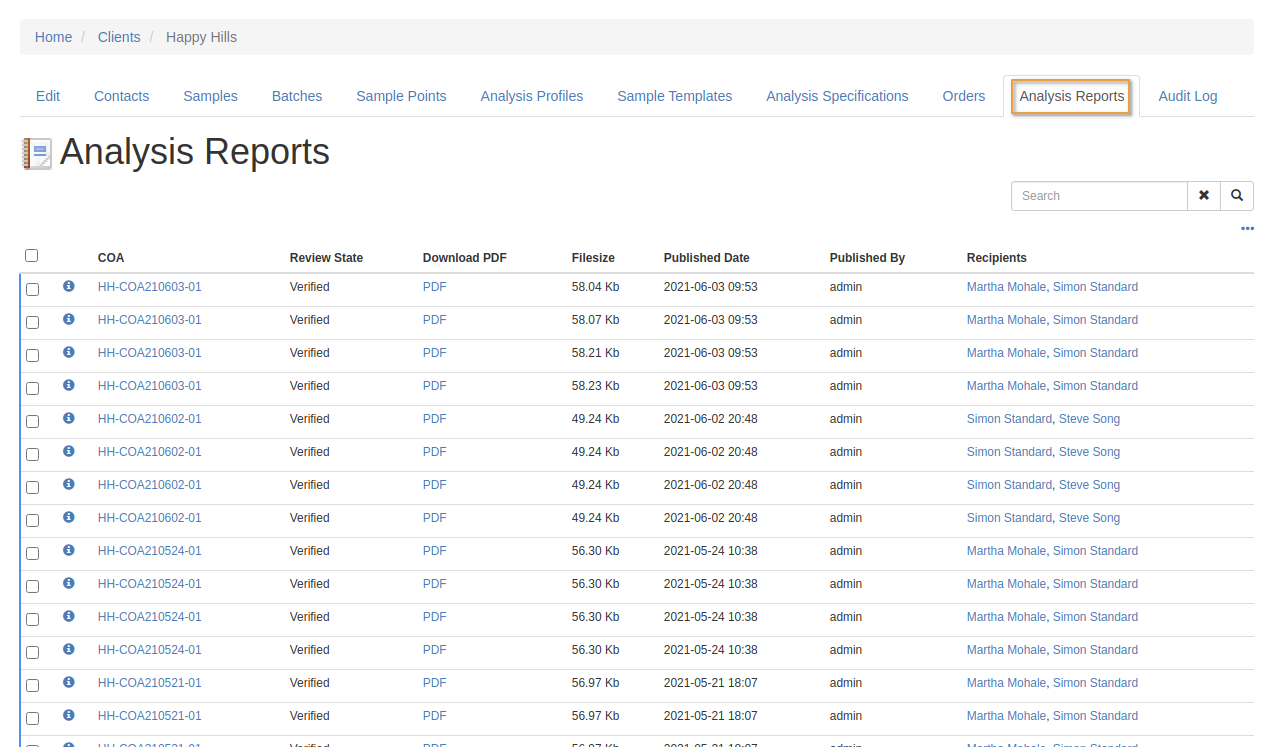Viewport: 1263px width, 747px height.
Task: Toggle the select-all checkbox in the table header
Action: point(31,255)
